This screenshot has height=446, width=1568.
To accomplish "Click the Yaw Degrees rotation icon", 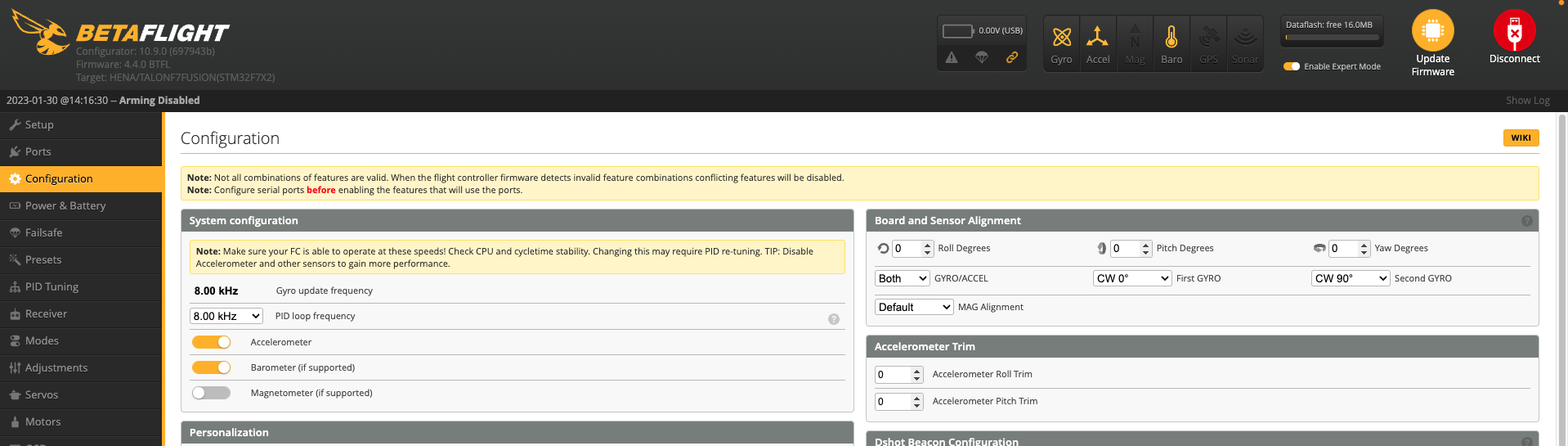I will coord(1319,248).
